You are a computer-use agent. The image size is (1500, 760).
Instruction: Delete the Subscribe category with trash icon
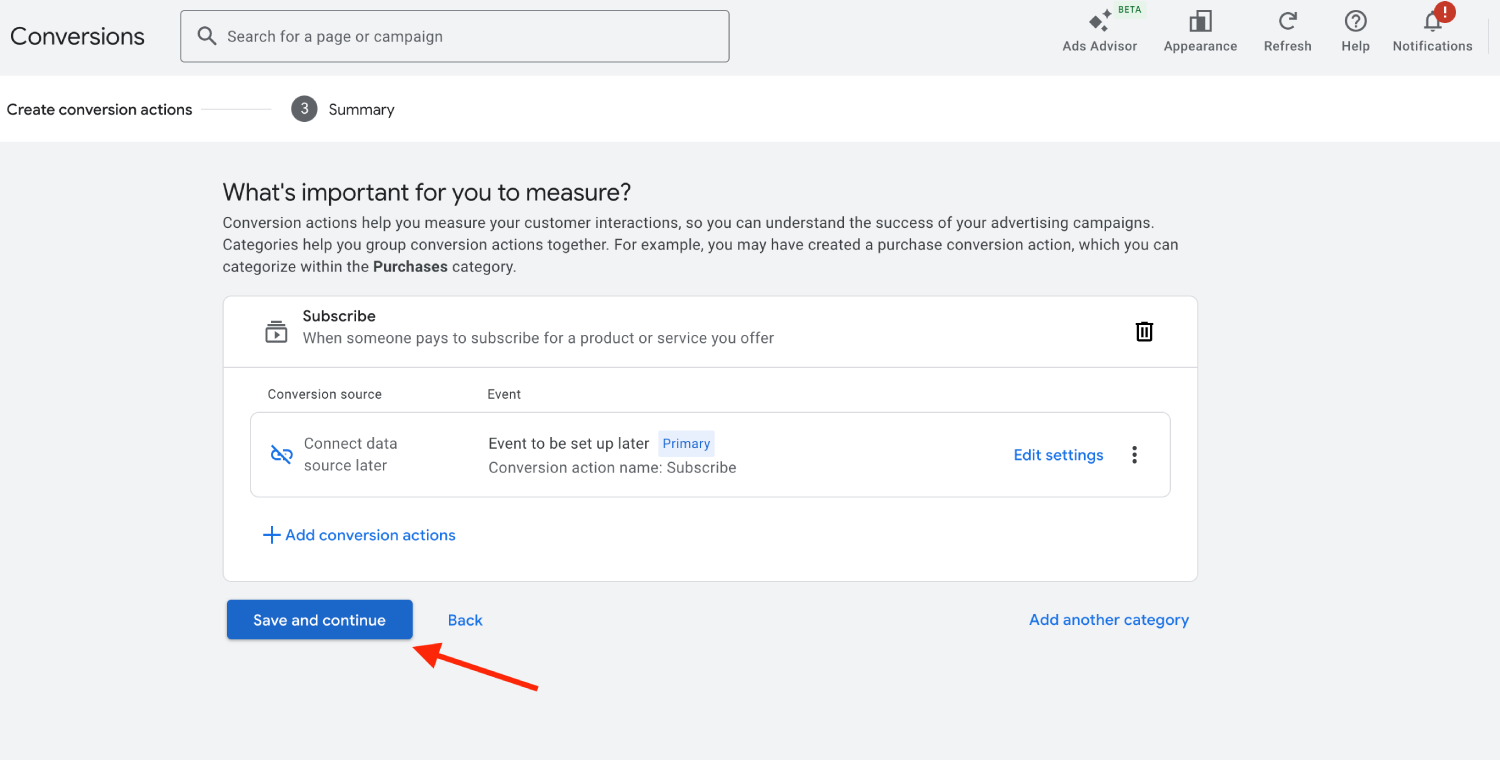click(x=1144, y=331)
